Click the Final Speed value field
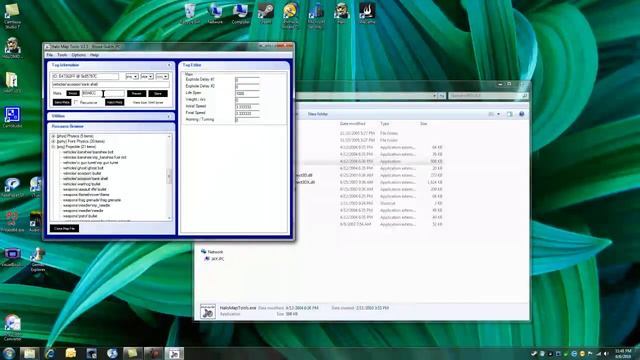The image size is (640, 360). 247,113
